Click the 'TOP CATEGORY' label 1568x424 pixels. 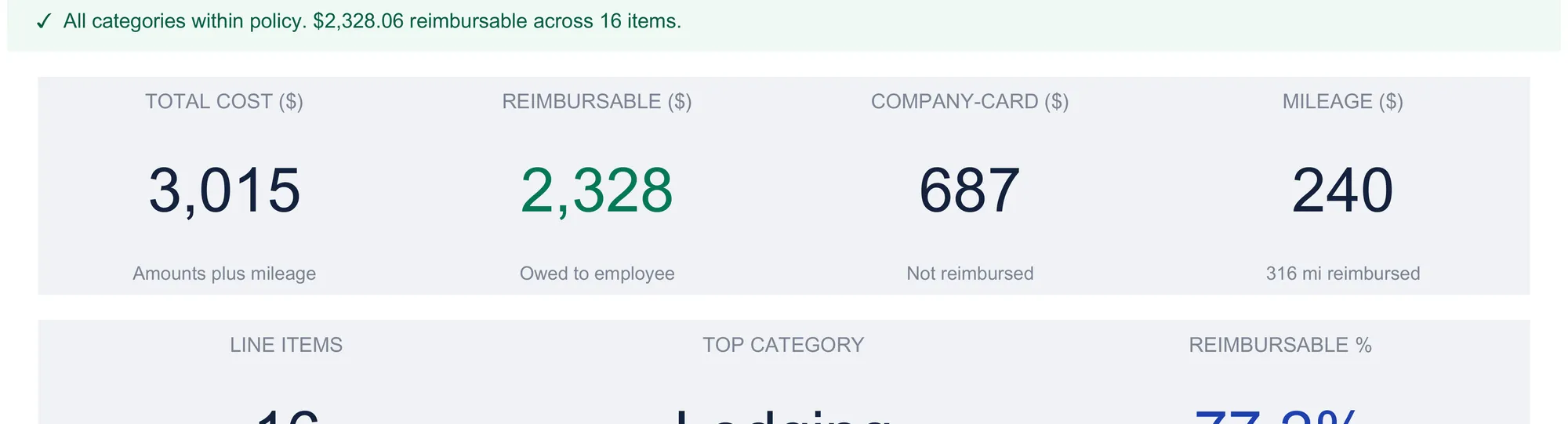click(x=783, y=345)
